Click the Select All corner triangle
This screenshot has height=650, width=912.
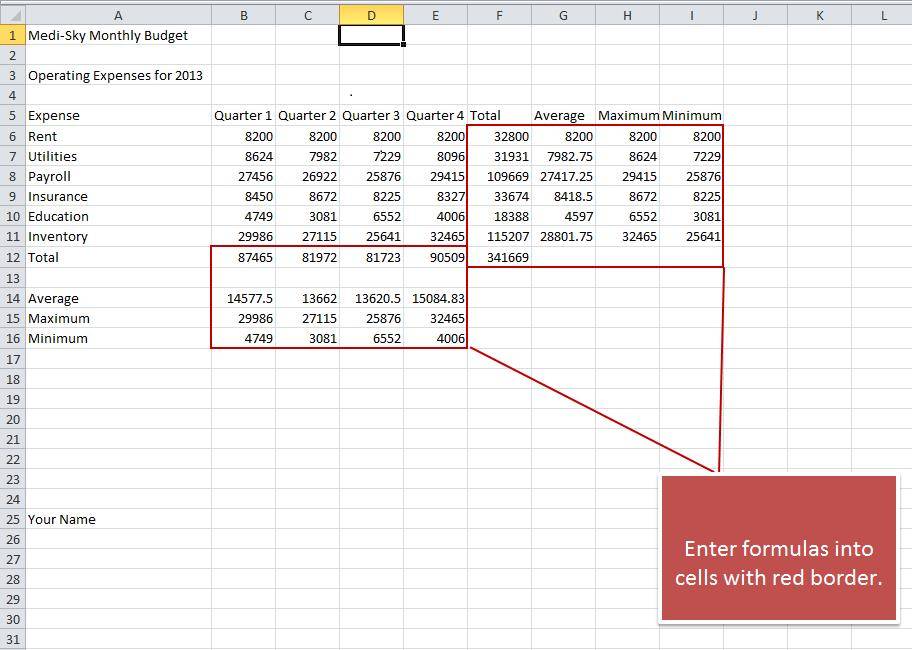pos(13,15)
